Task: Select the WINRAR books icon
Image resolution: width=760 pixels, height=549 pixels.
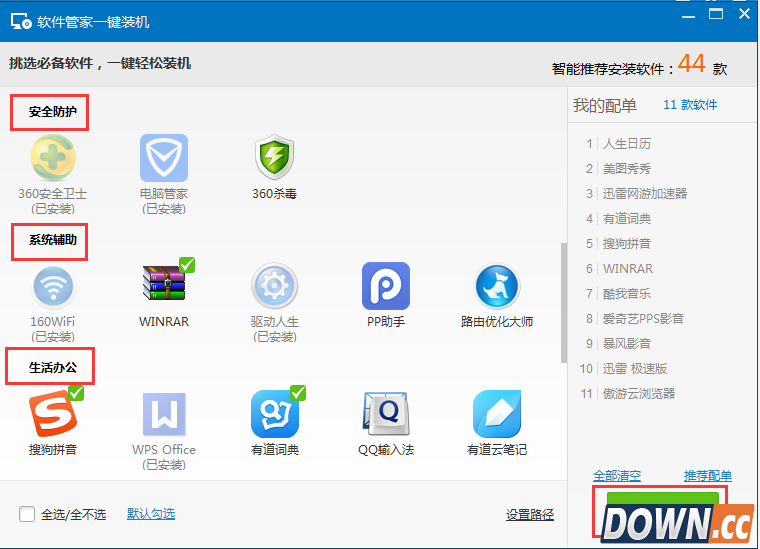Action: [164, 282]
